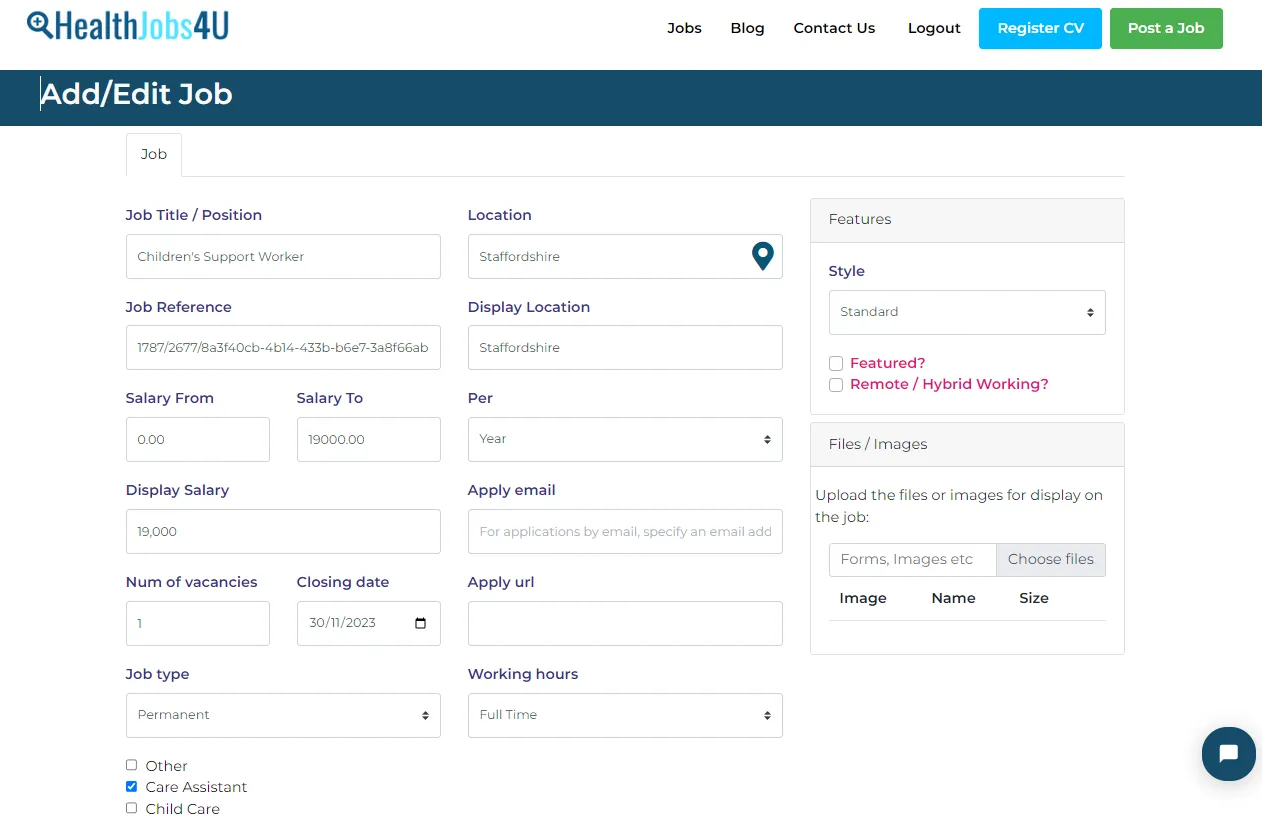Open the Style dropdown set to Standard
This screenshot has height=817, width=1262.
[x=967, y=312]
